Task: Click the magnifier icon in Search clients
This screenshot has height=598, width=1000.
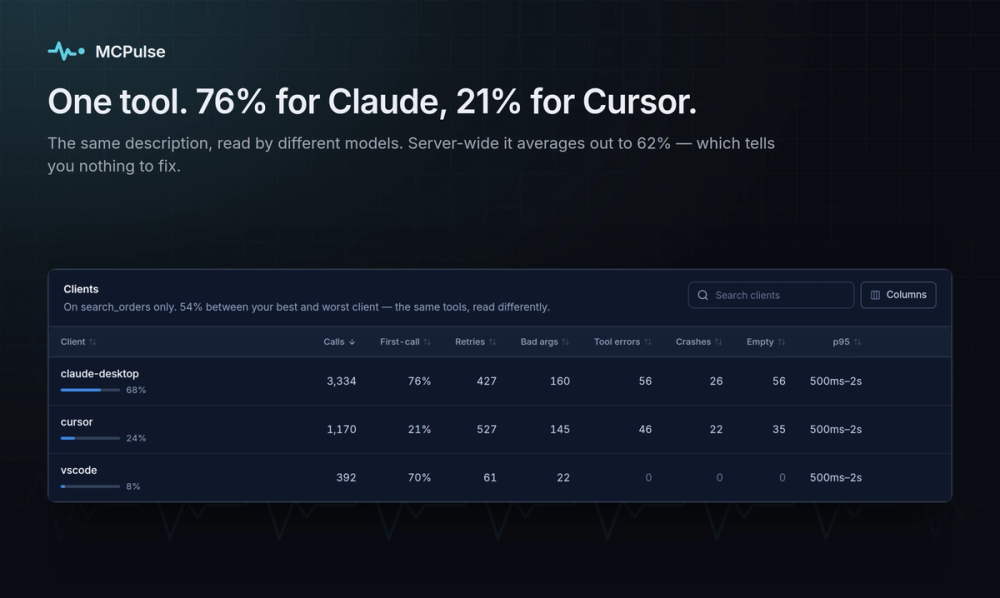Action: pos(703,295)
